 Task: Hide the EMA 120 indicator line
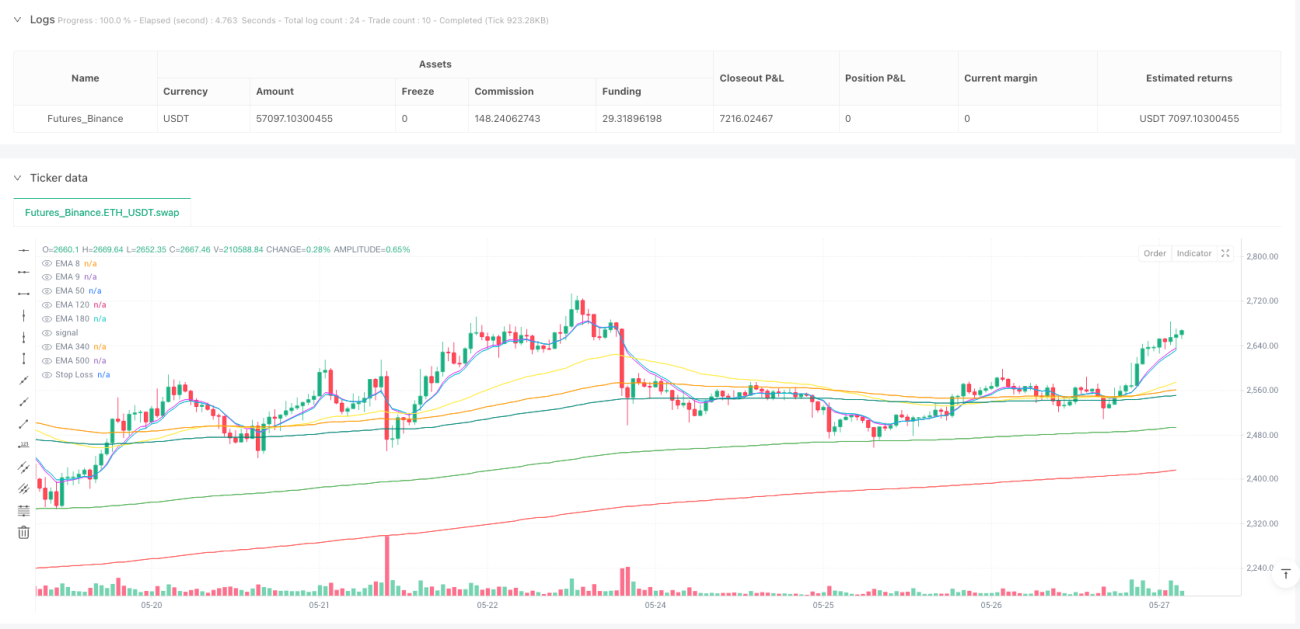point(46,304)
